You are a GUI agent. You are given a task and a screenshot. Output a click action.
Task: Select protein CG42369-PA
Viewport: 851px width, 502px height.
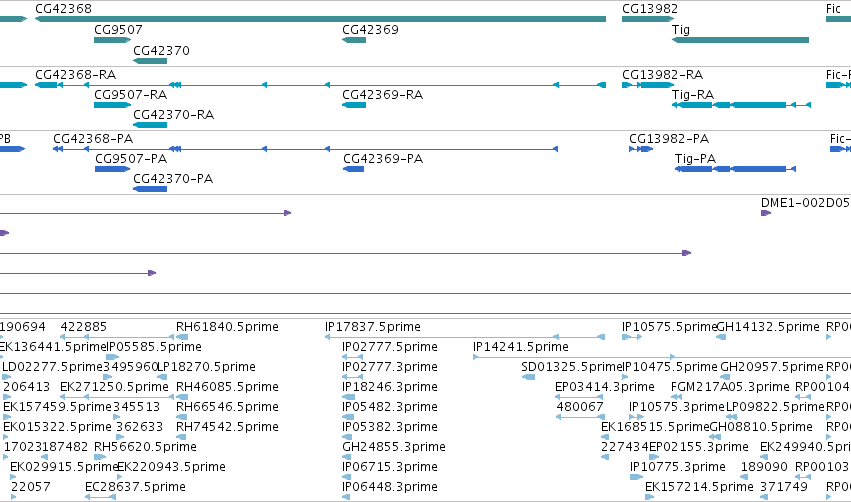[x=353, y=169]
